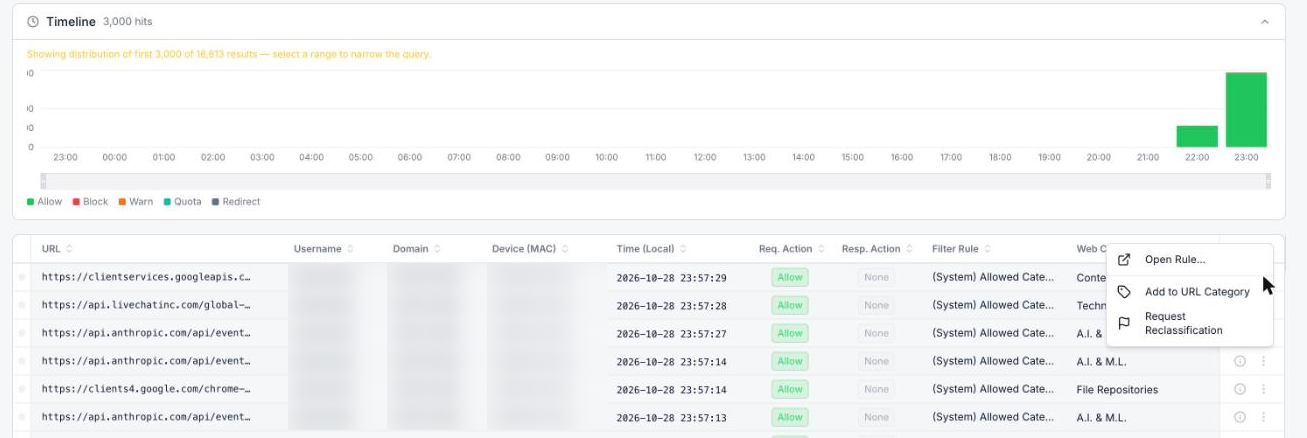Click the 3,000 hits count label

point(128,21)
